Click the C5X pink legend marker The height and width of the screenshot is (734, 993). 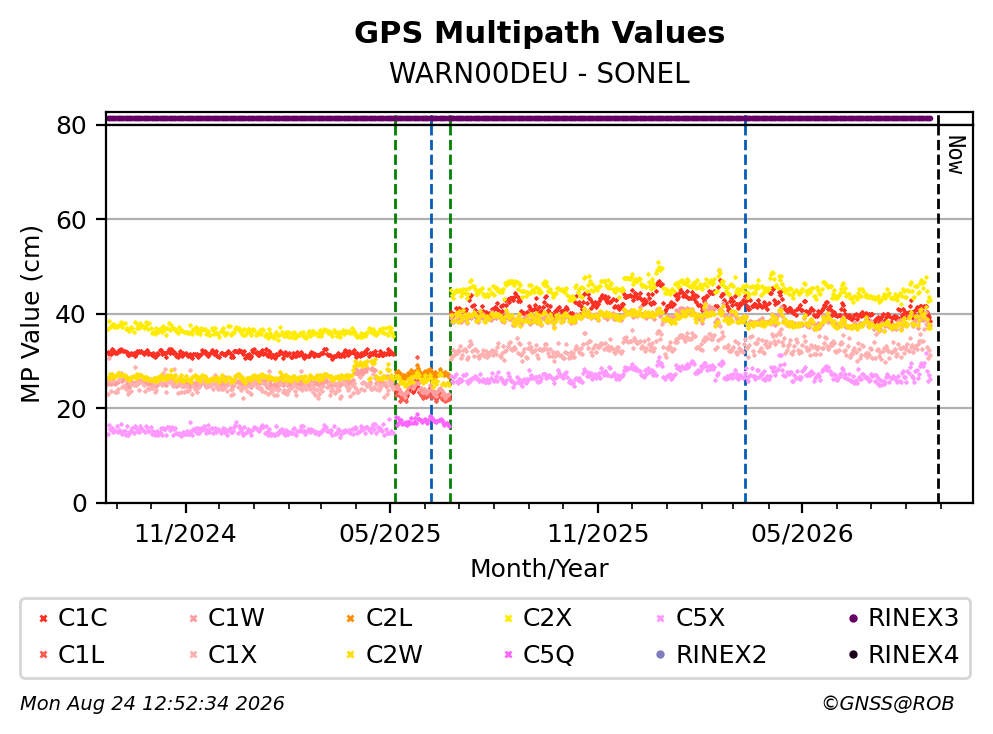(661, 619)
